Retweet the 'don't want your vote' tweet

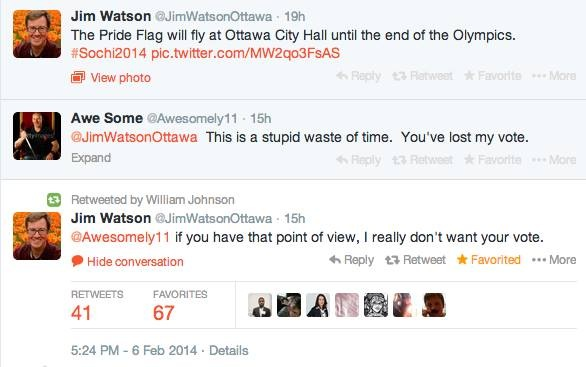tap(415, 260)
